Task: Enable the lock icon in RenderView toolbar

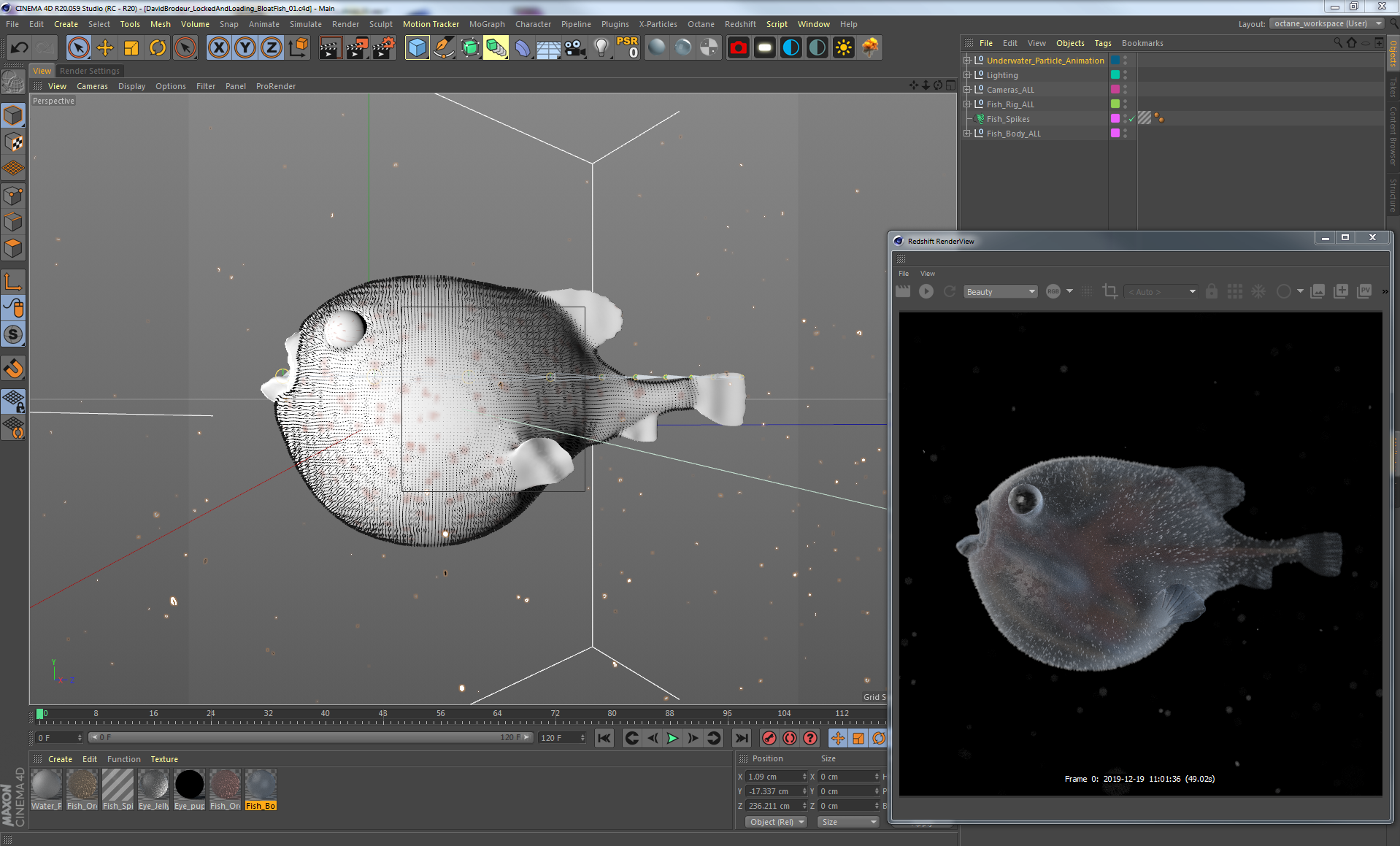Action: (1212, 291)
